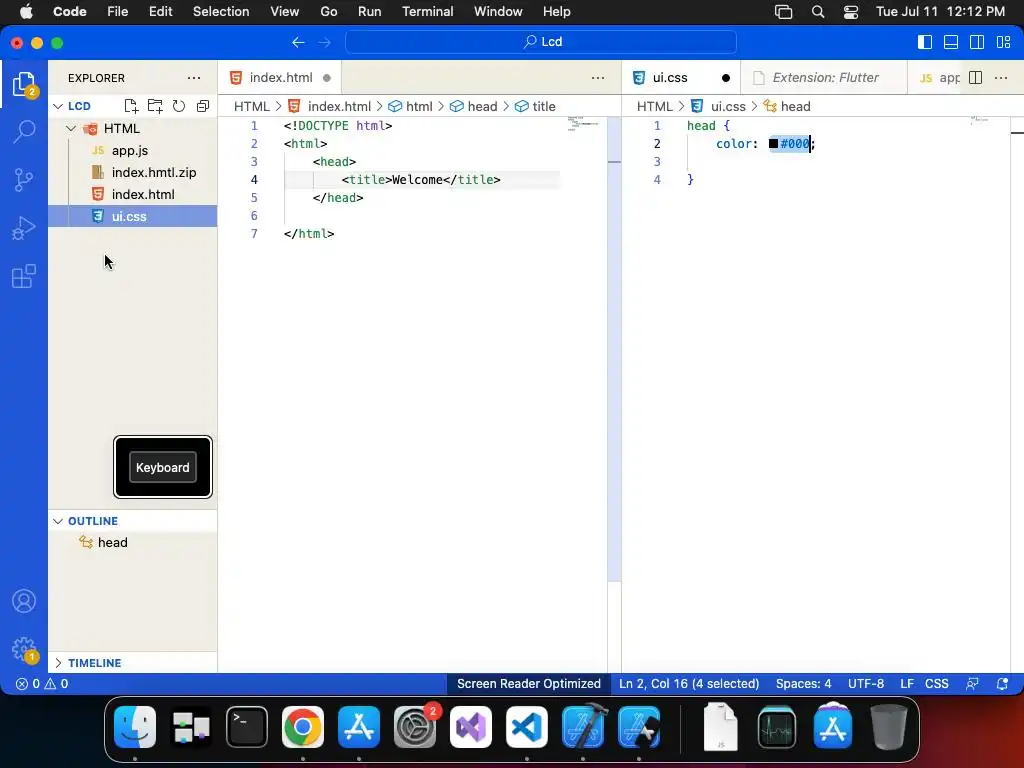Toggle the primary side bar visibility
The image size is (1024, 768).
click(925, 42)
